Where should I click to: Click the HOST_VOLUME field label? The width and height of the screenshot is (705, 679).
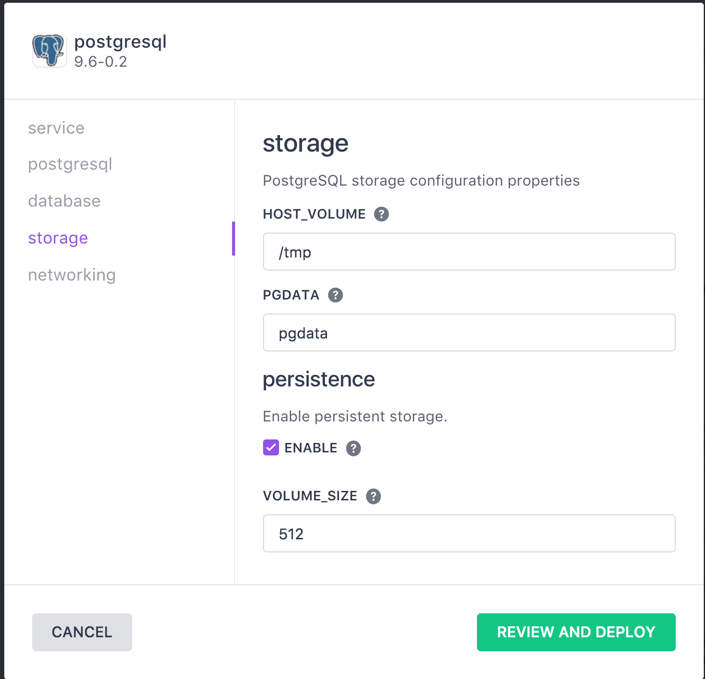[314, 214]
